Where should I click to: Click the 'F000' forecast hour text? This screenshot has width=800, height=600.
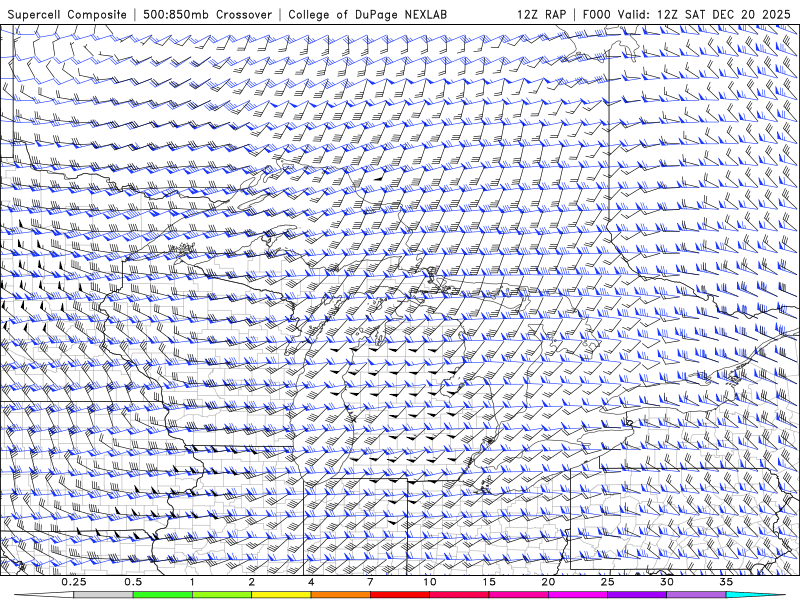pos(597,14)
